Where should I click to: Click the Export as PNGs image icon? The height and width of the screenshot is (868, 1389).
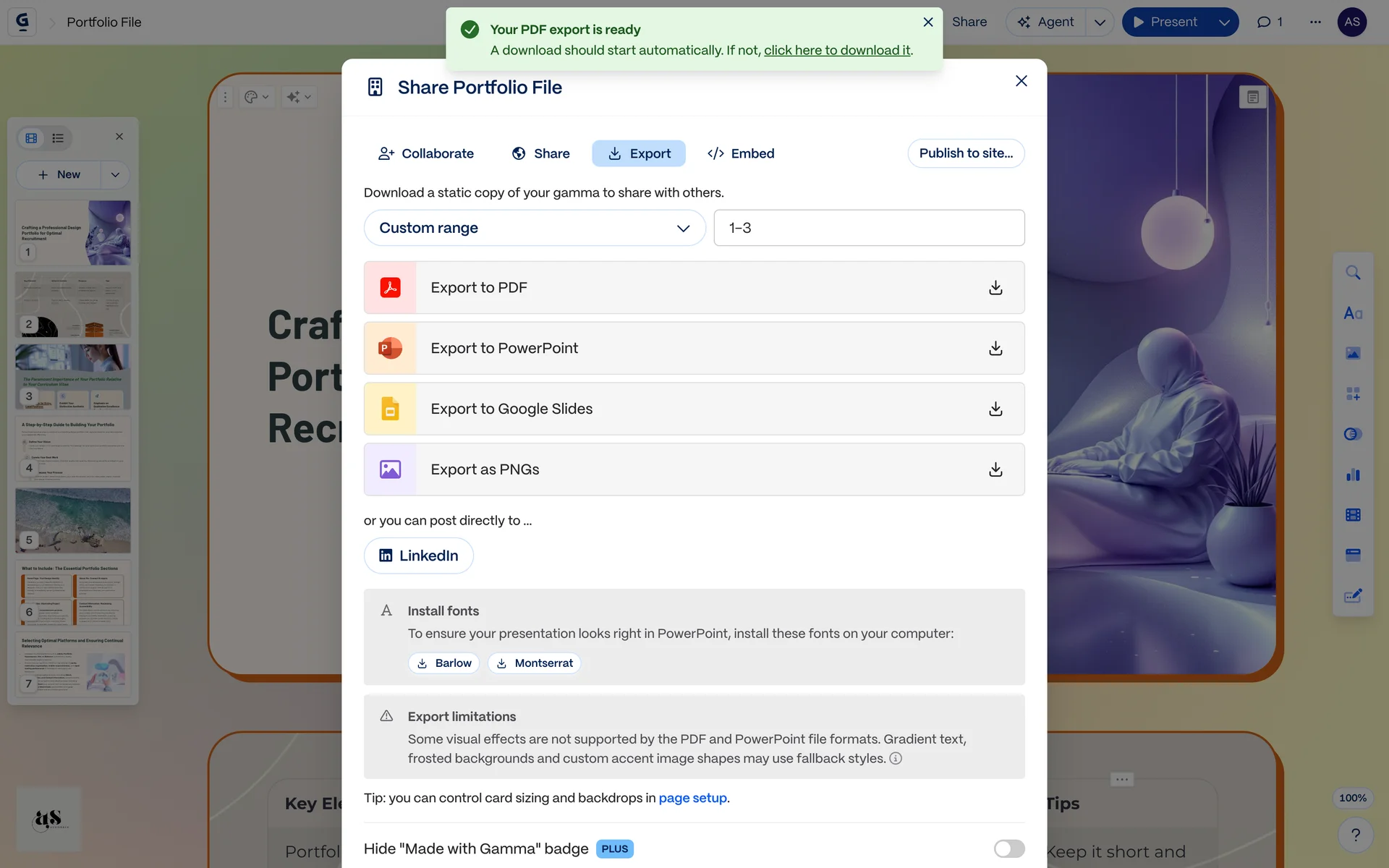pos(390,469)
